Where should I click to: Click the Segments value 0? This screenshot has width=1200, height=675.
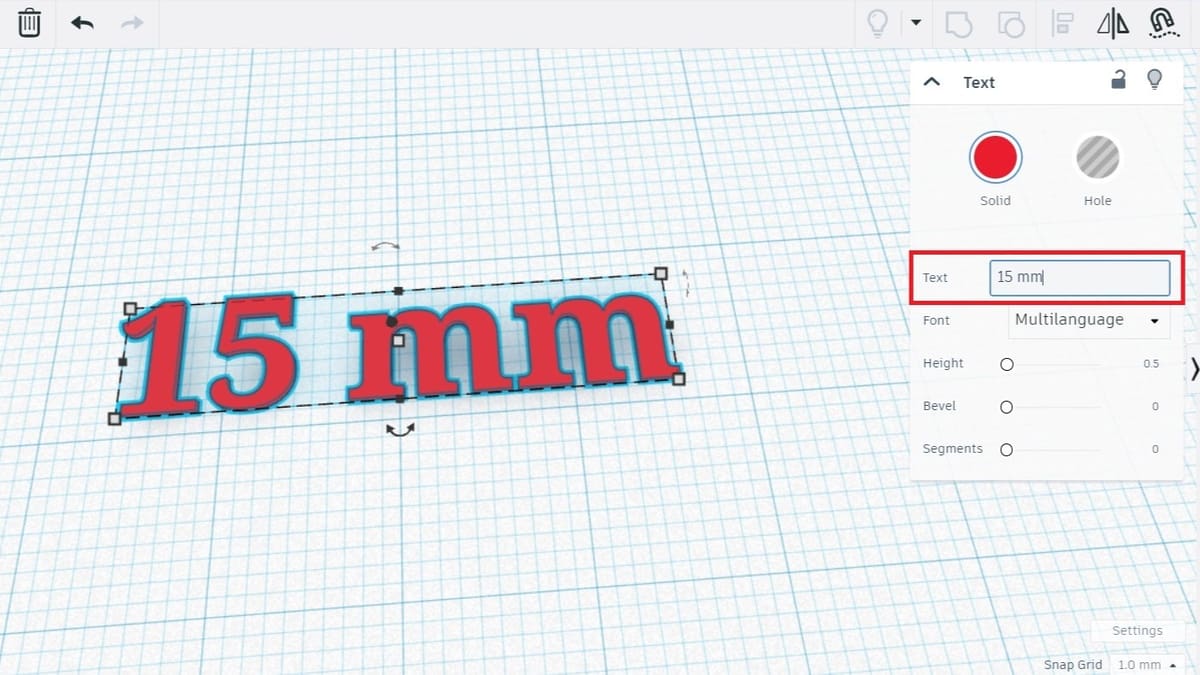pyautogui.click(x=1155, y=450)
